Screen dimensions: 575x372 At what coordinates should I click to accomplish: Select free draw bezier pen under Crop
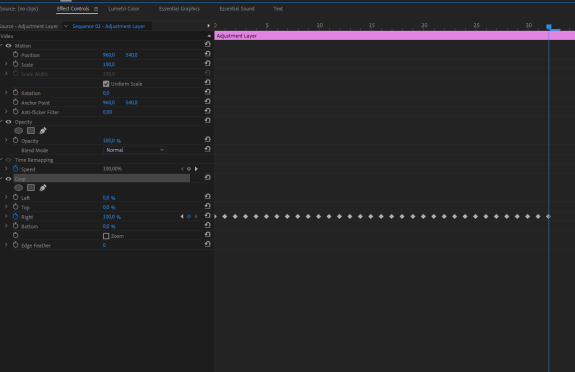43,188
